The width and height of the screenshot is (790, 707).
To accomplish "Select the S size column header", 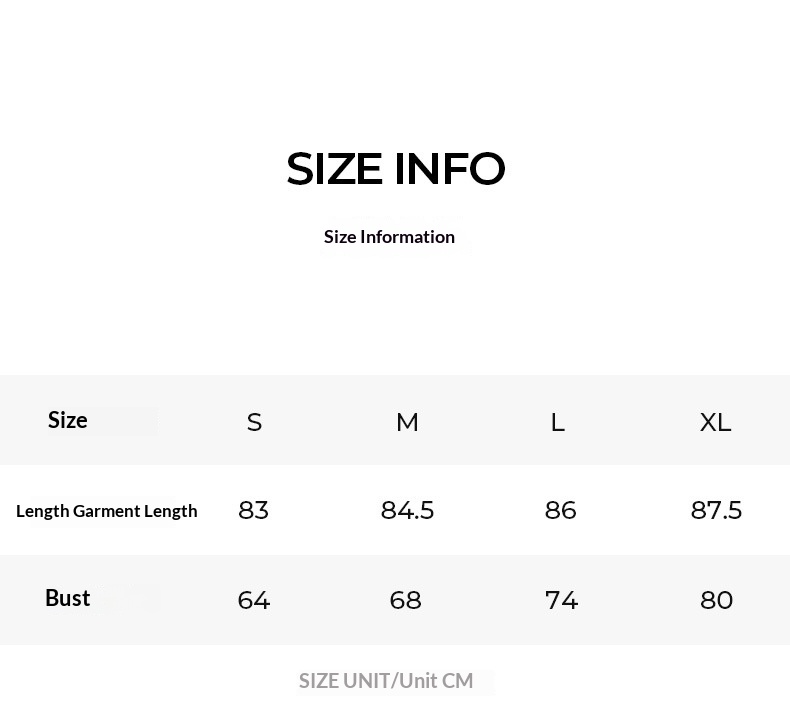I will click(x=254, y=422).
